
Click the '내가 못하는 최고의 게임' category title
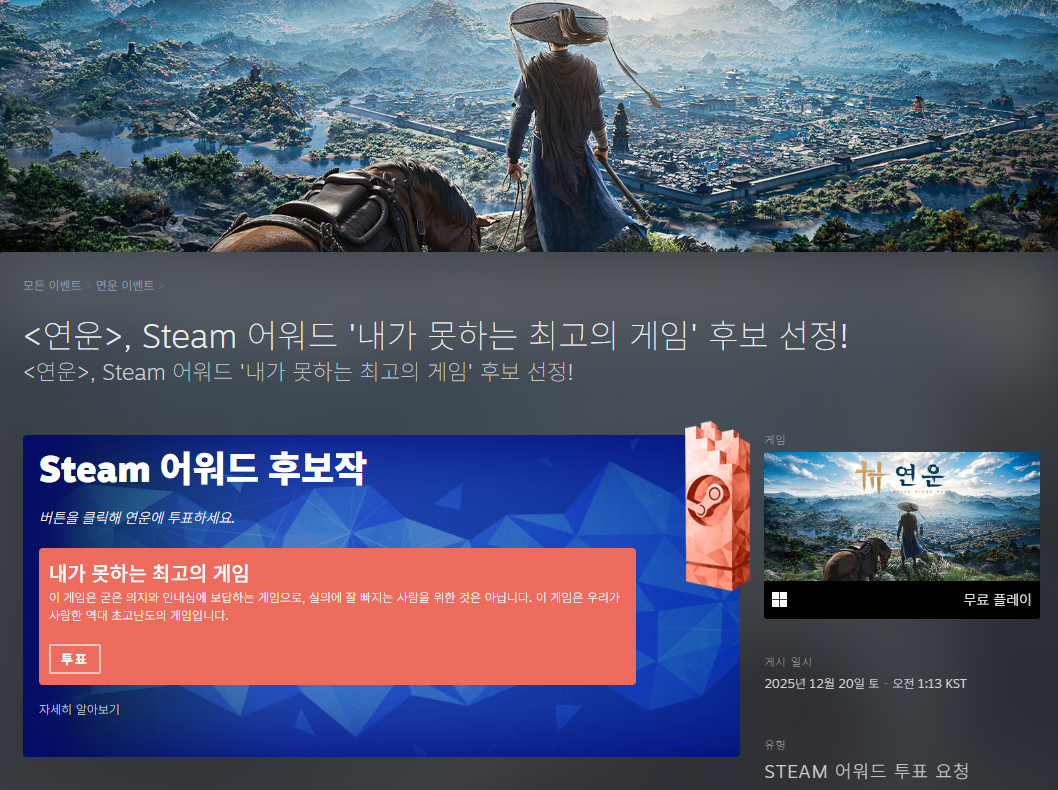tap(149, 573)
